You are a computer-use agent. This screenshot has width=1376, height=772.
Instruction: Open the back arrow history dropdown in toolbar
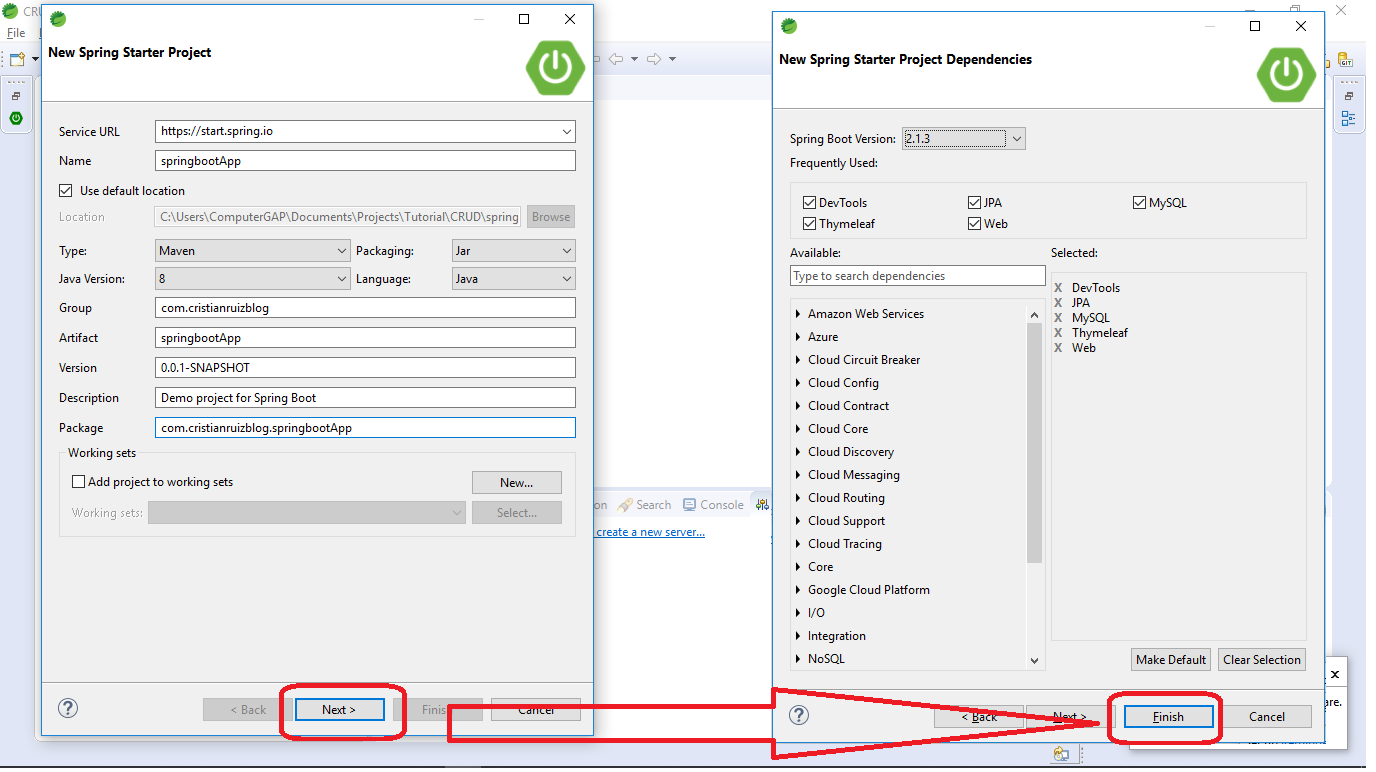pyautogui.click(x=635, y=59)
